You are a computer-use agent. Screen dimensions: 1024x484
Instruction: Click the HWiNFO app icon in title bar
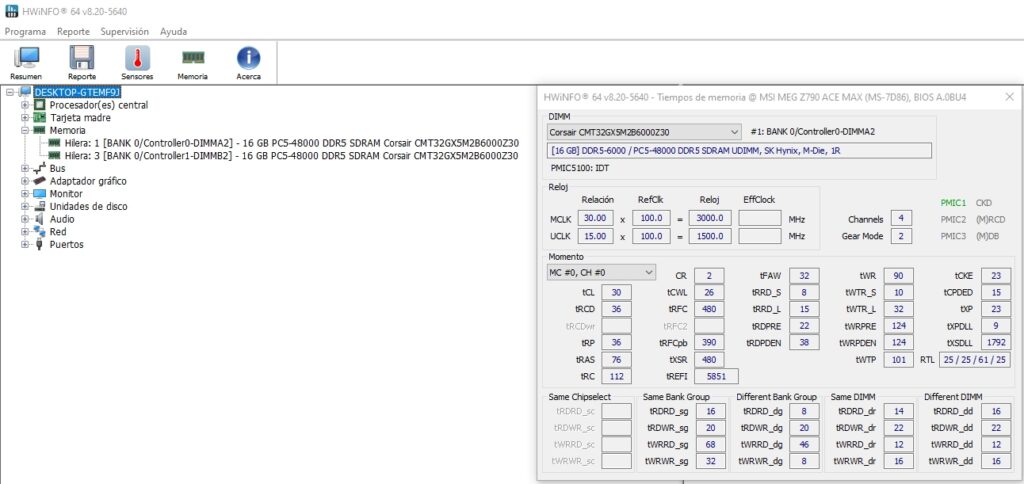pyautogui.click(x=11, y=12)
